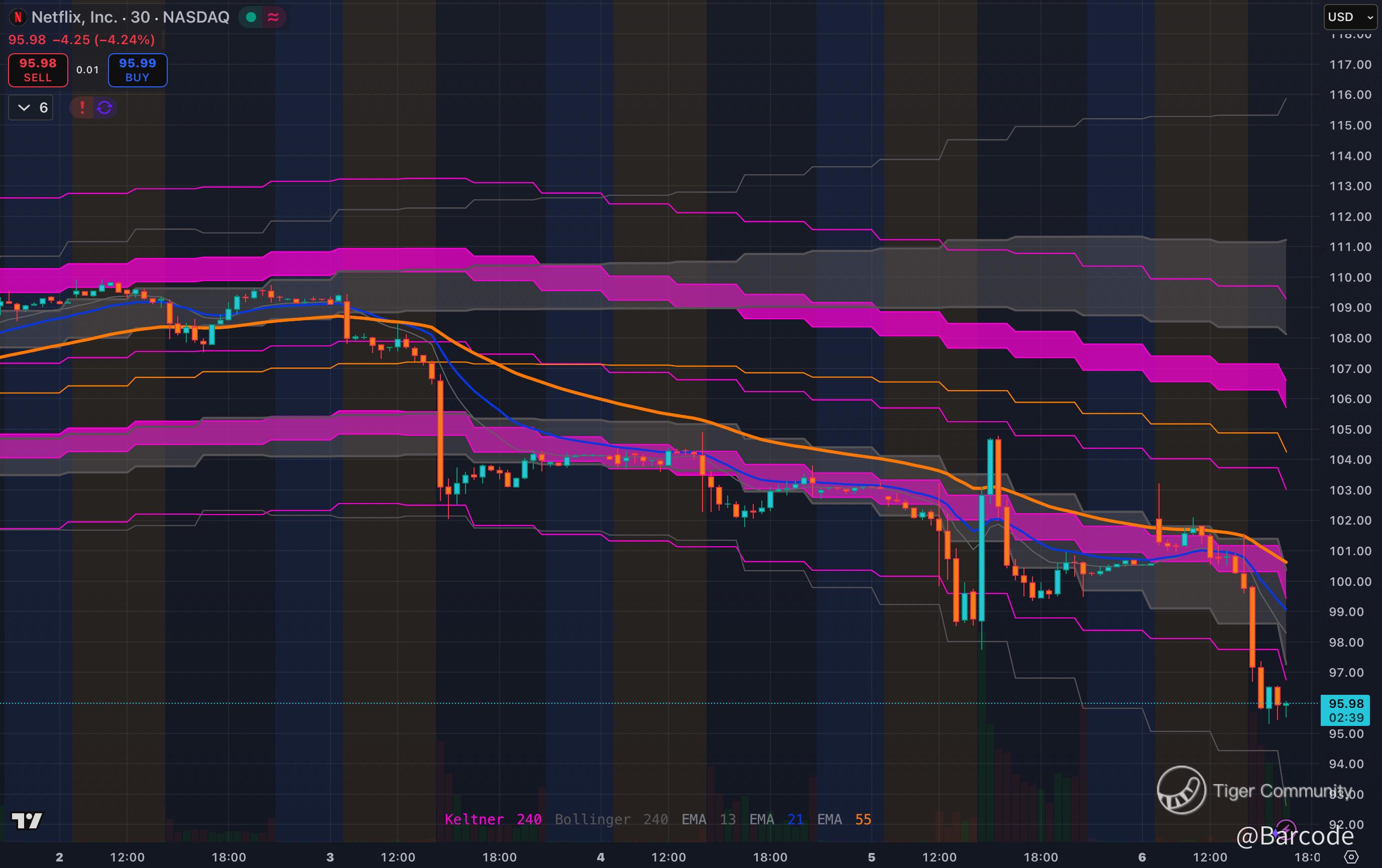Click the green market open status dot

pos(251,17)
